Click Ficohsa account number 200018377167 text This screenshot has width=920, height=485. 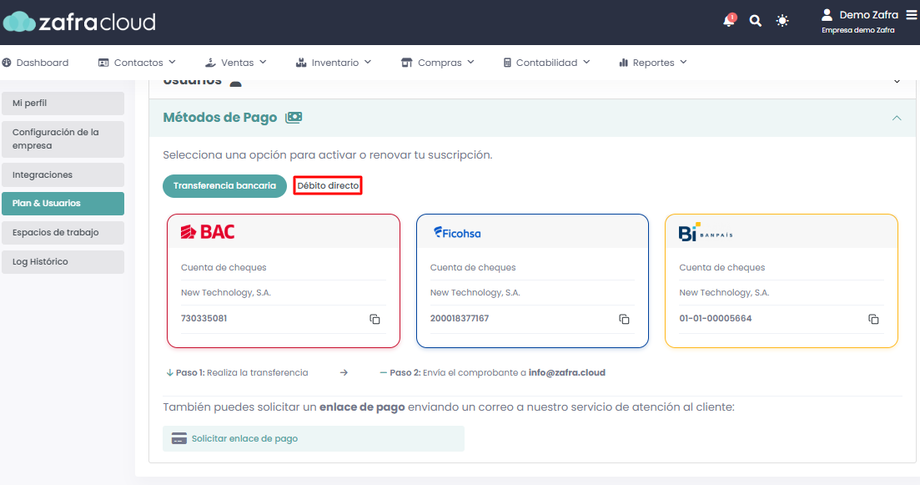(x=459, y=318)
